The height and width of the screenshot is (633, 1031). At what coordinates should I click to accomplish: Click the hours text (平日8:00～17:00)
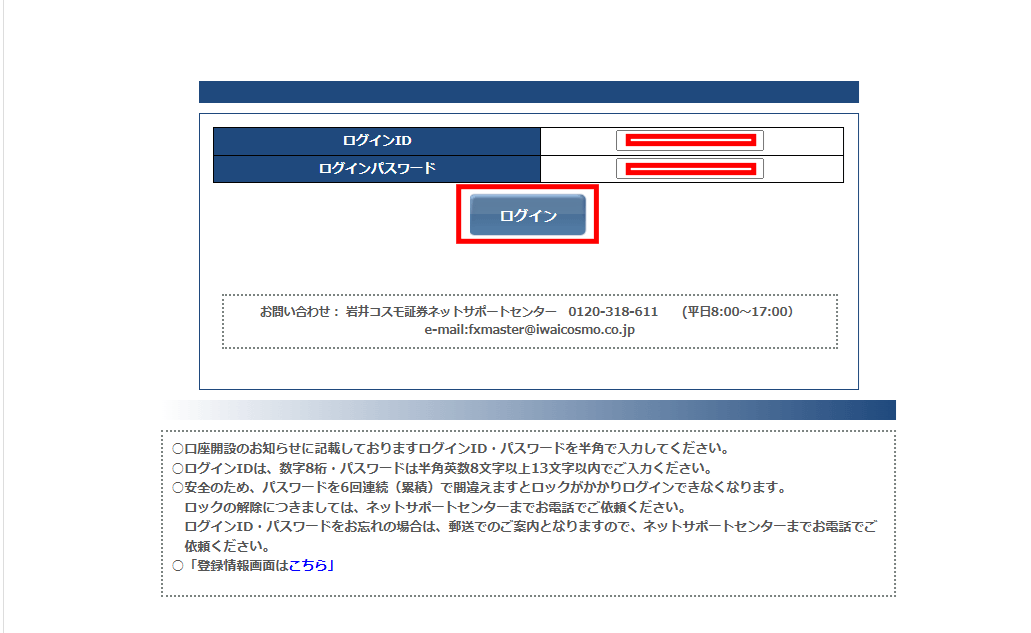click(737, 312)
